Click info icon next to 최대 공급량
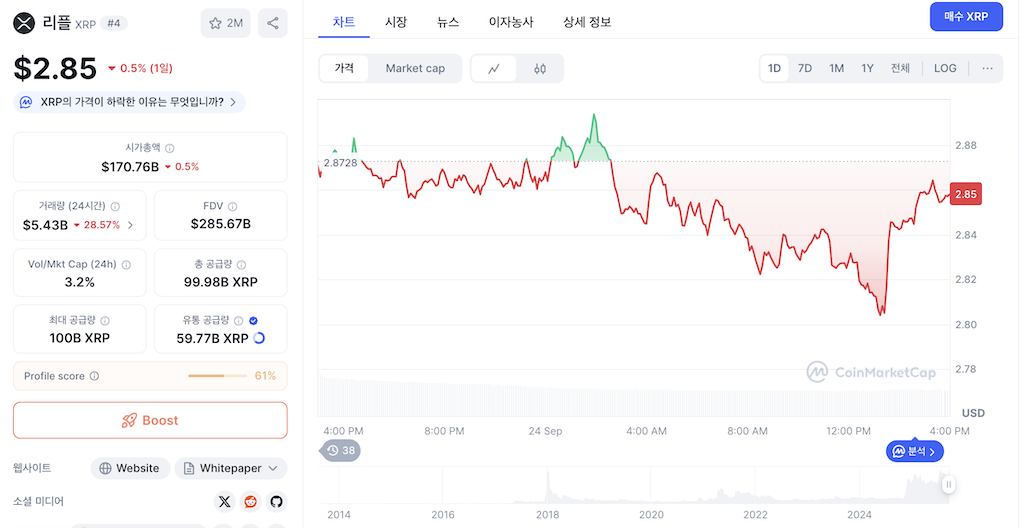The image size is (1020, 528). click(105, 321)
